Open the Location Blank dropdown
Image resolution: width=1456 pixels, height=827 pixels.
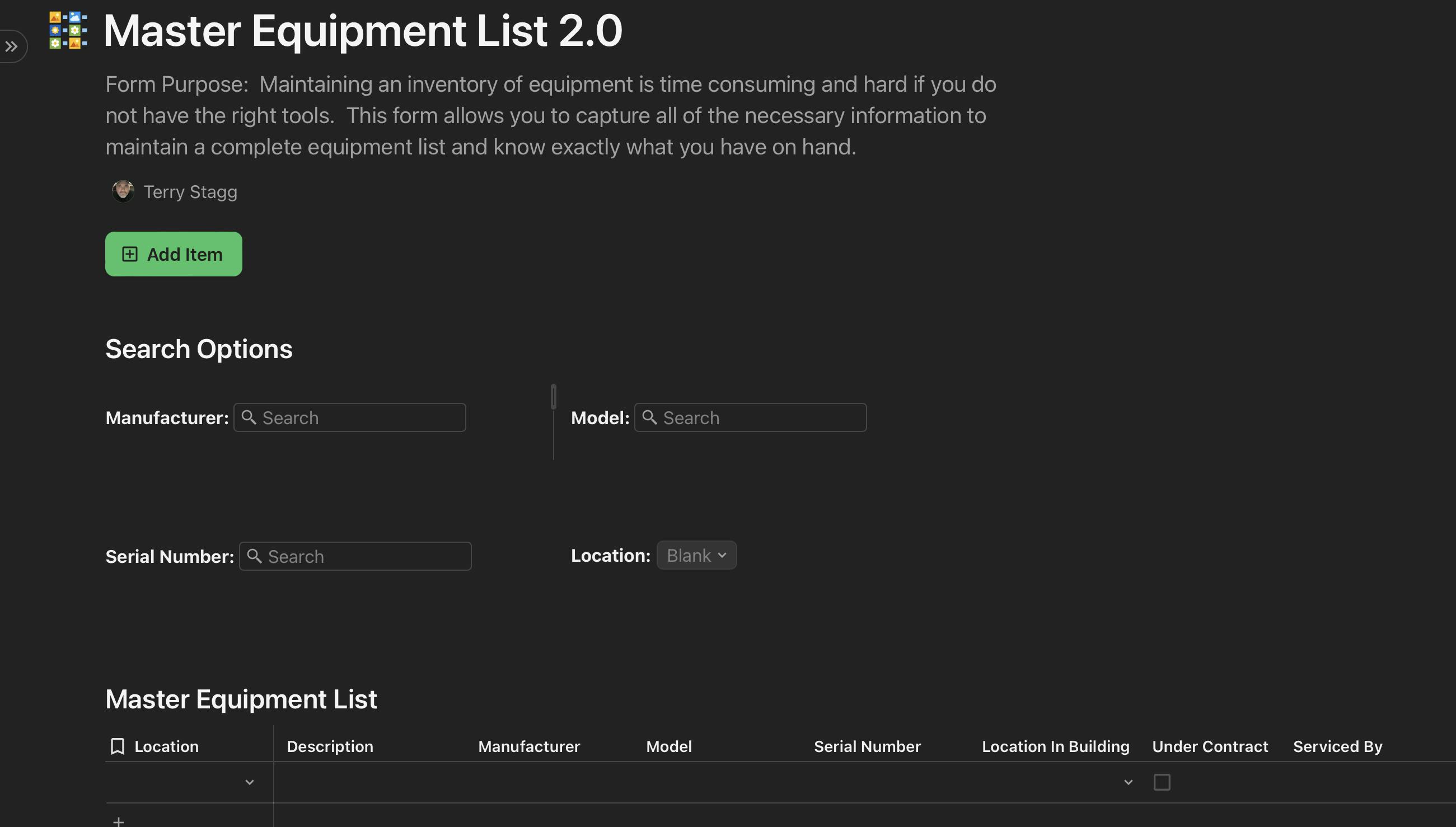[x=696, y=555]
